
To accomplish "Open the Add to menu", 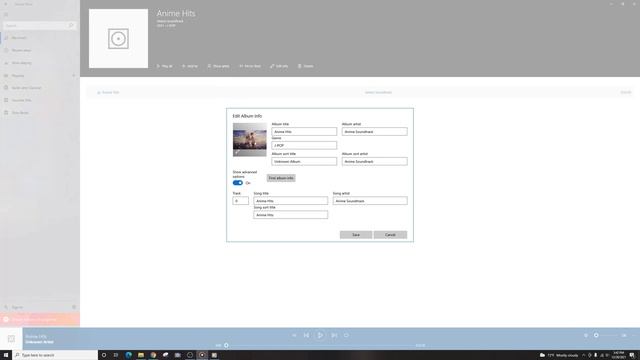I will point(190,66).
